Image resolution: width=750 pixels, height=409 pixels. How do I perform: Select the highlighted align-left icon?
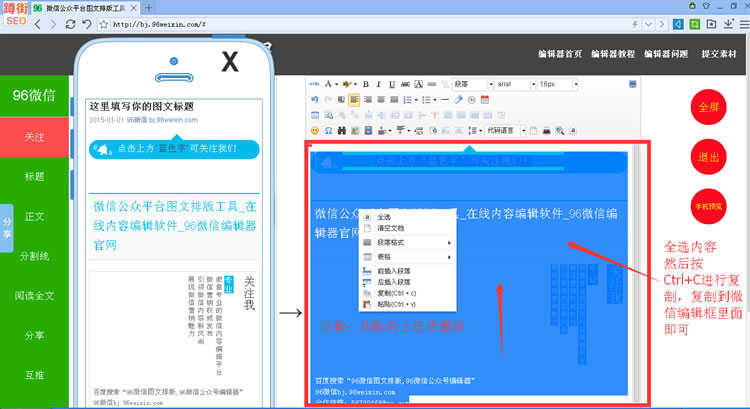[x=354, y=100]
